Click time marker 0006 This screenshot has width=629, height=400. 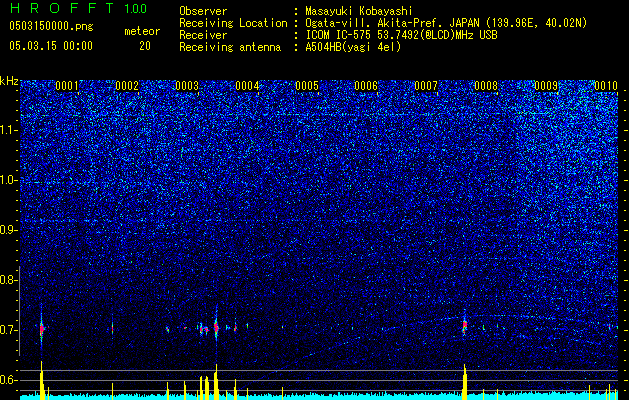[366, 86]
